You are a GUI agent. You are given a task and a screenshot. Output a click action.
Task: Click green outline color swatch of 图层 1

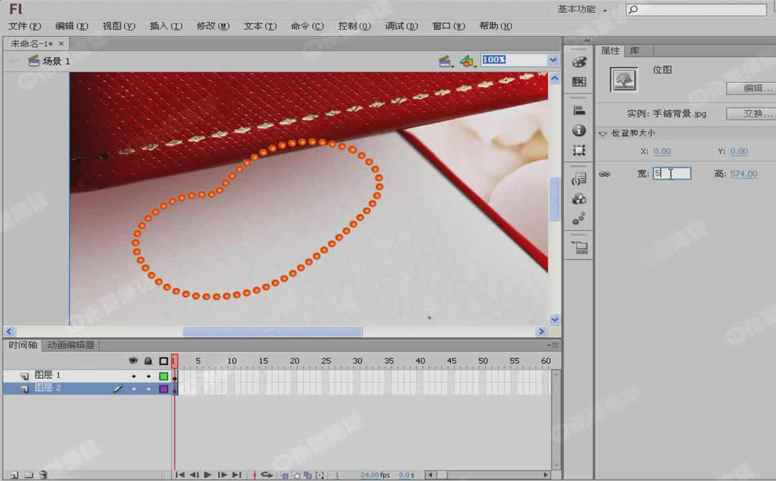(x=164, y=376)
